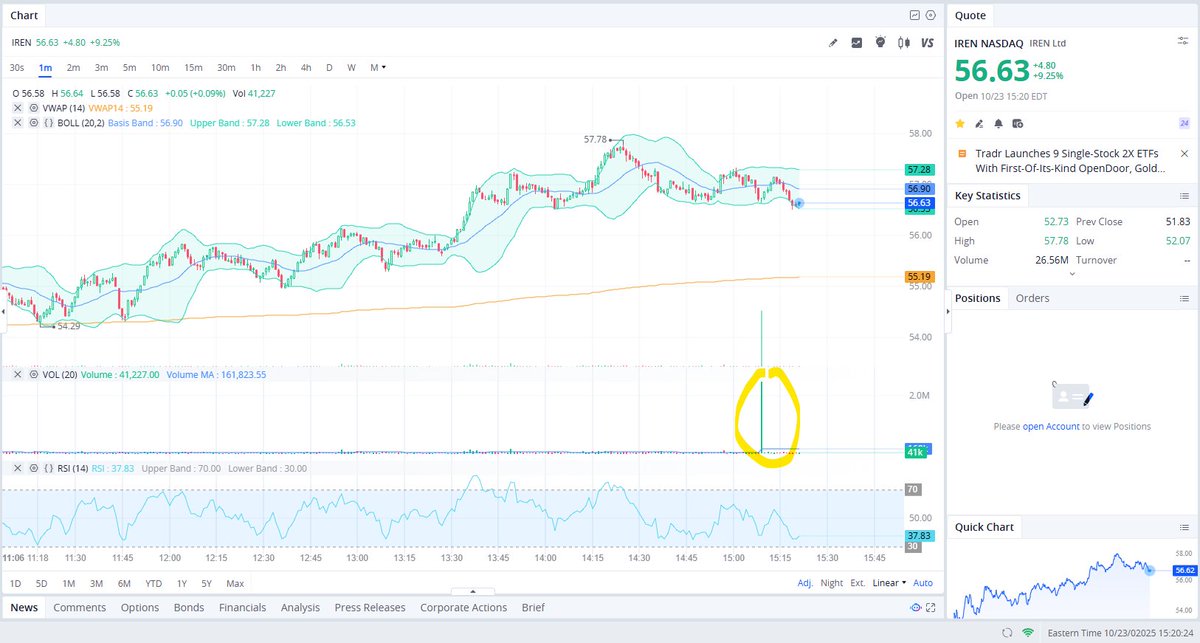Open quote panel settings sliders icon
The width and height of the screenshot is (1200, 643).
1183,41
